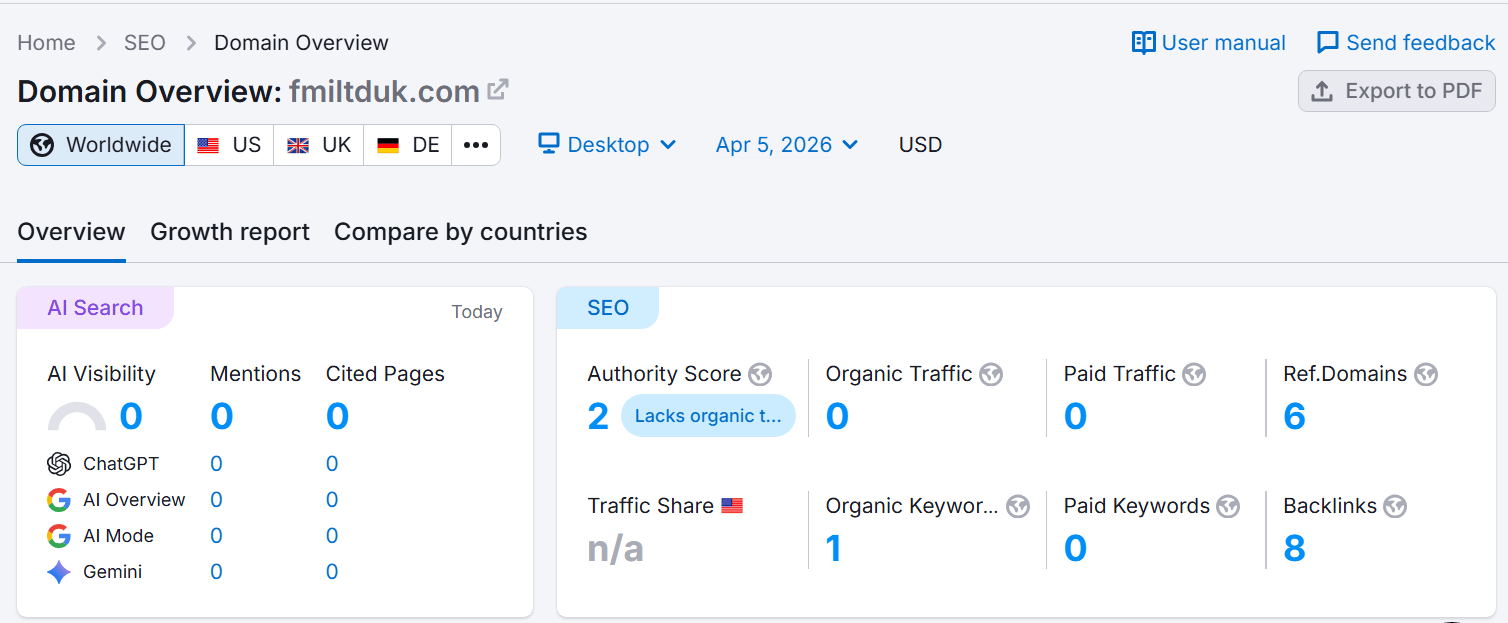Click the globe icon next to Organic Keywords
Image resolution: width=1508 pixels, height=623 pixels.
click(x=1018, y=507)
